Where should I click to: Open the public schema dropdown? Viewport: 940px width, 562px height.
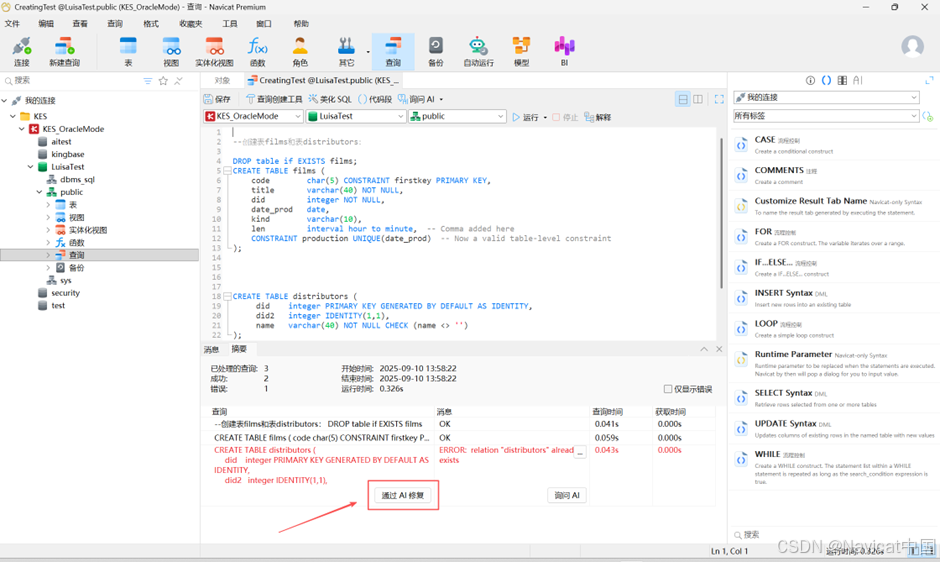(457, 116)
